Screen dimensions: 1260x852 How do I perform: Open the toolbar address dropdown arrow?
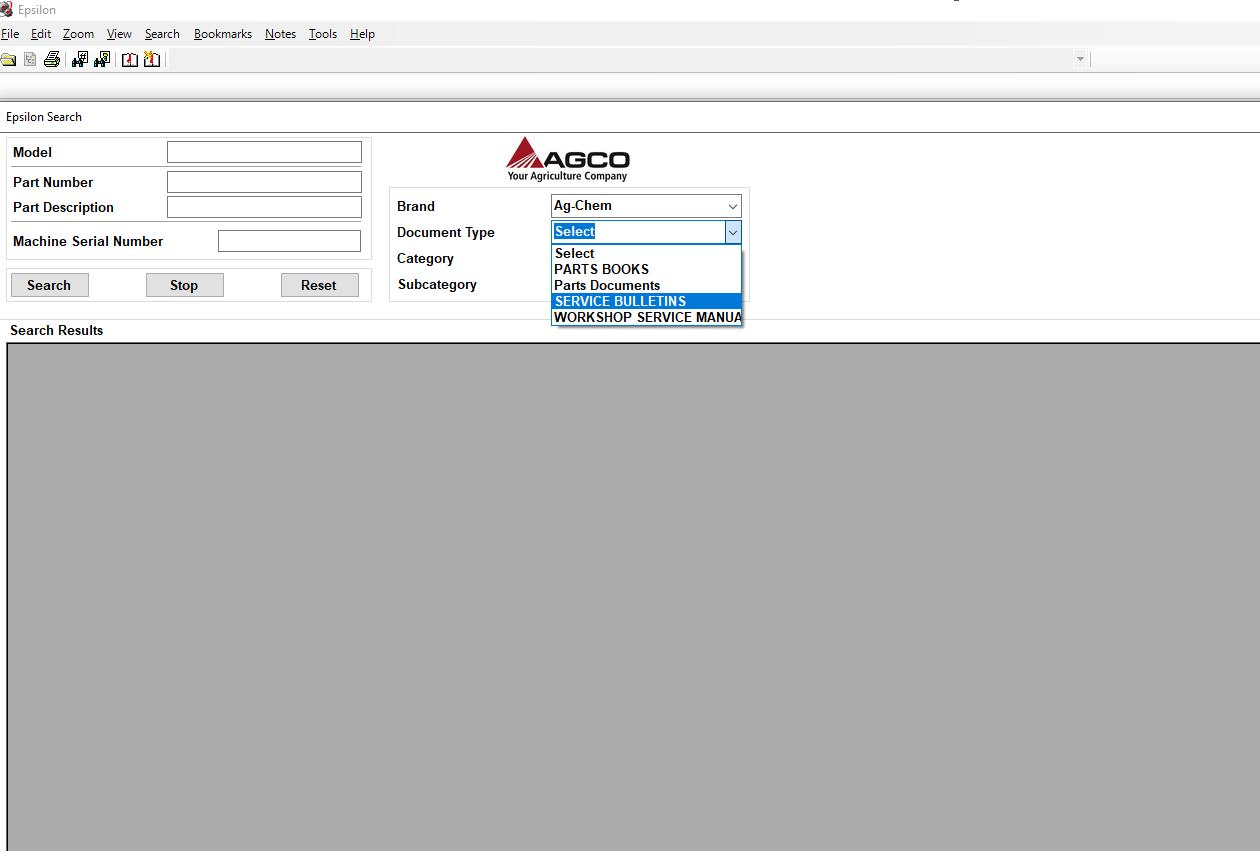click(1080, 59)
